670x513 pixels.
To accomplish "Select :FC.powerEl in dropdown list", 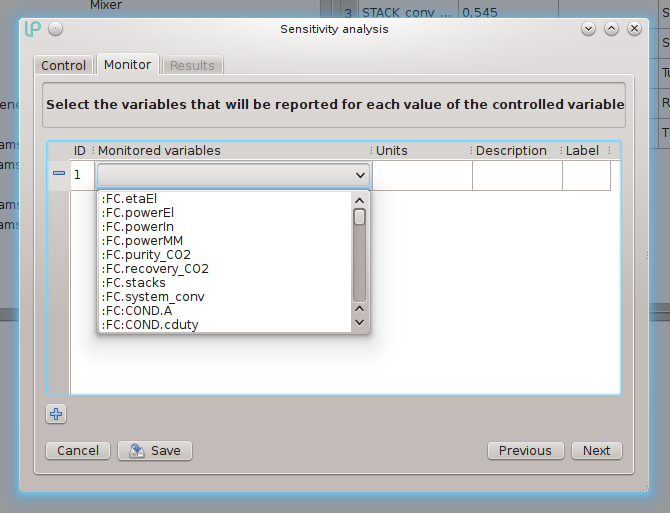I will 138,213.
